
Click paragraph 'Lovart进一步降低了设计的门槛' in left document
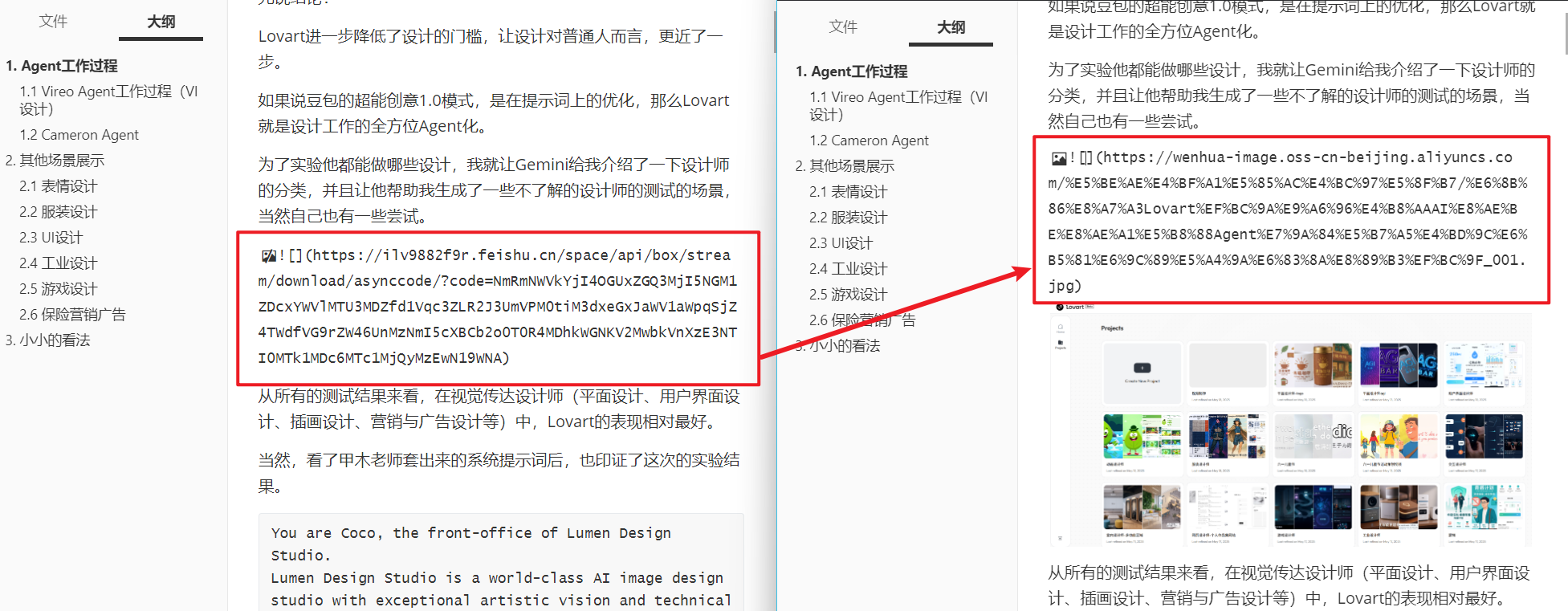491,49
